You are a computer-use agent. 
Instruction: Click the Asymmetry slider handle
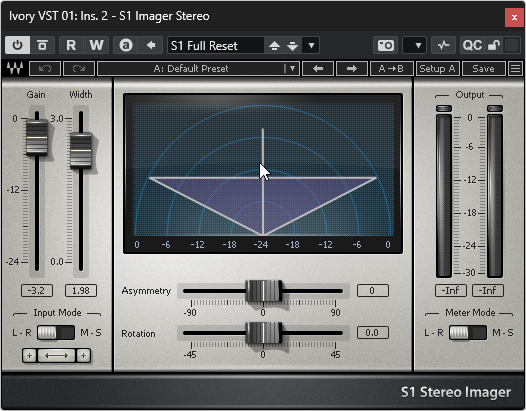click(x=263, y=291)
